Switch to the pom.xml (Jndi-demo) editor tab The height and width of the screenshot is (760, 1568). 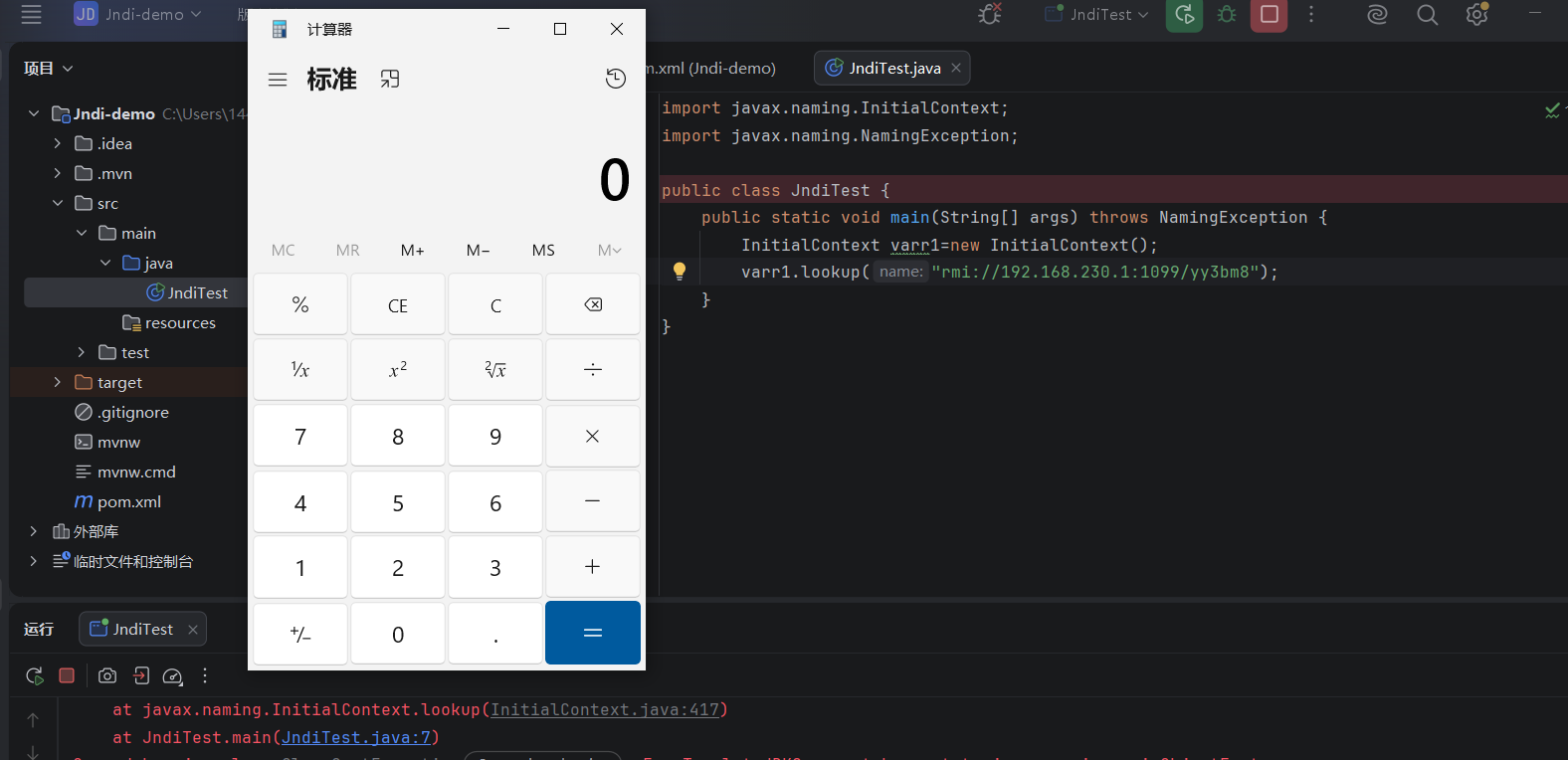712,68
